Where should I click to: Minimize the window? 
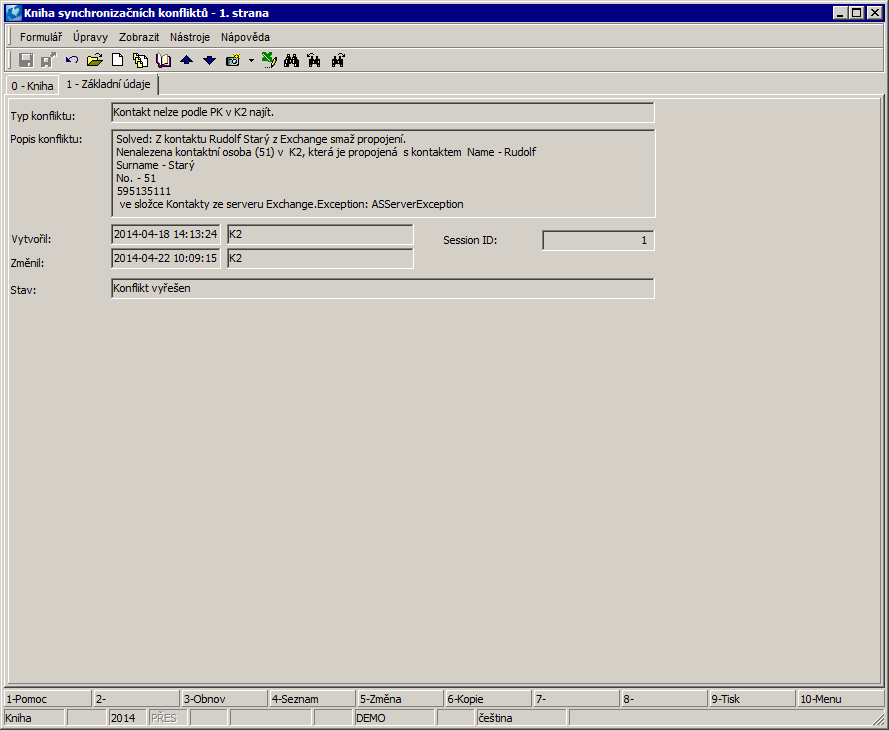(841, 12)
